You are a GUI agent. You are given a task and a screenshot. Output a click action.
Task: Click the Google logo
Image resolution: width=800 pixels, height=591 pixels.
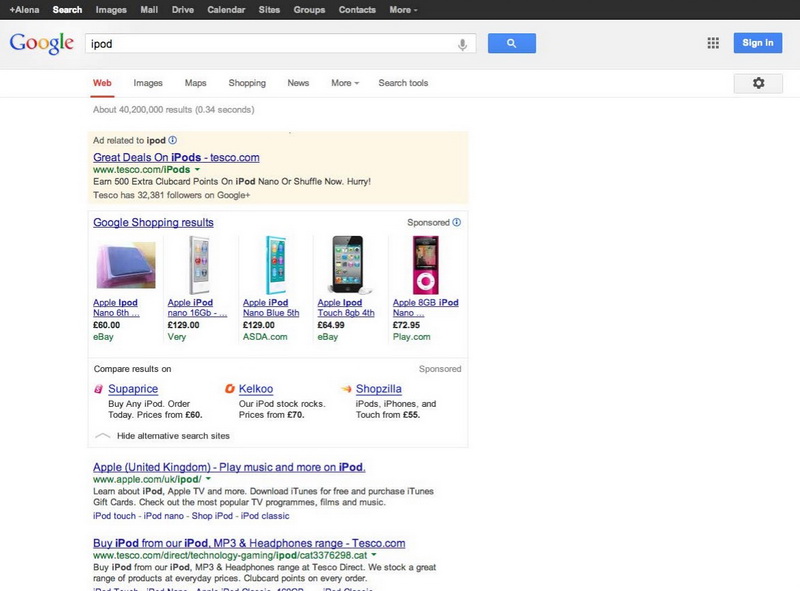tap(42, 43)
